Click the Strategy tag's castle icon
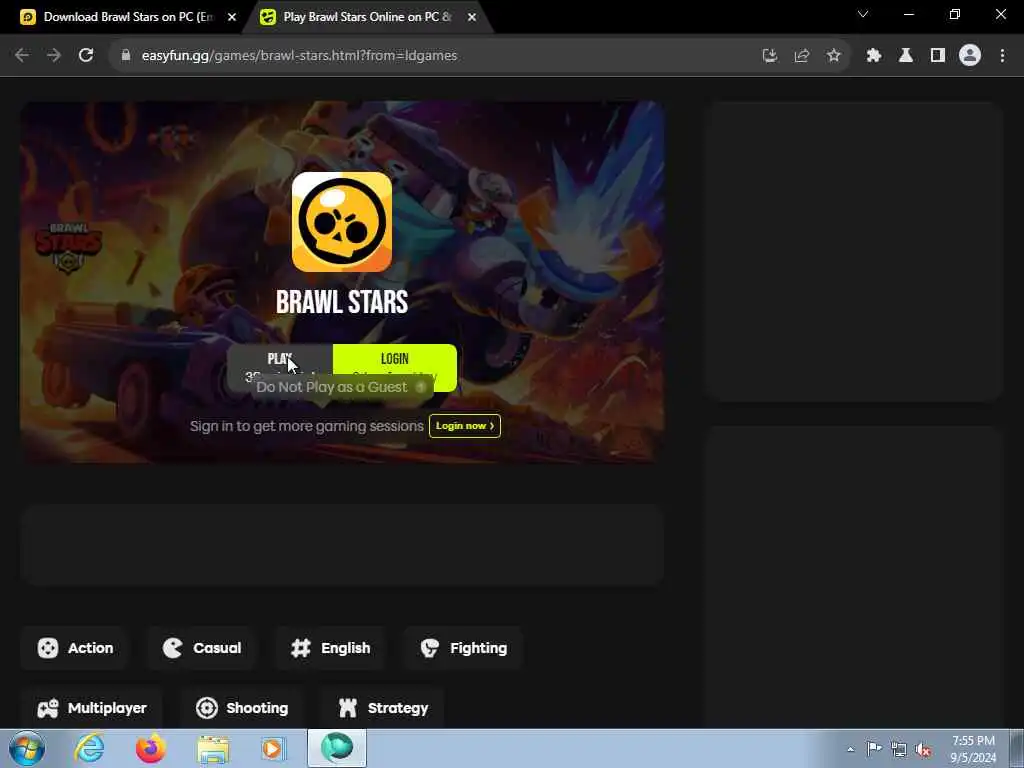The width and height of the screenshot is (1024, 768). [x=348, y=708]
